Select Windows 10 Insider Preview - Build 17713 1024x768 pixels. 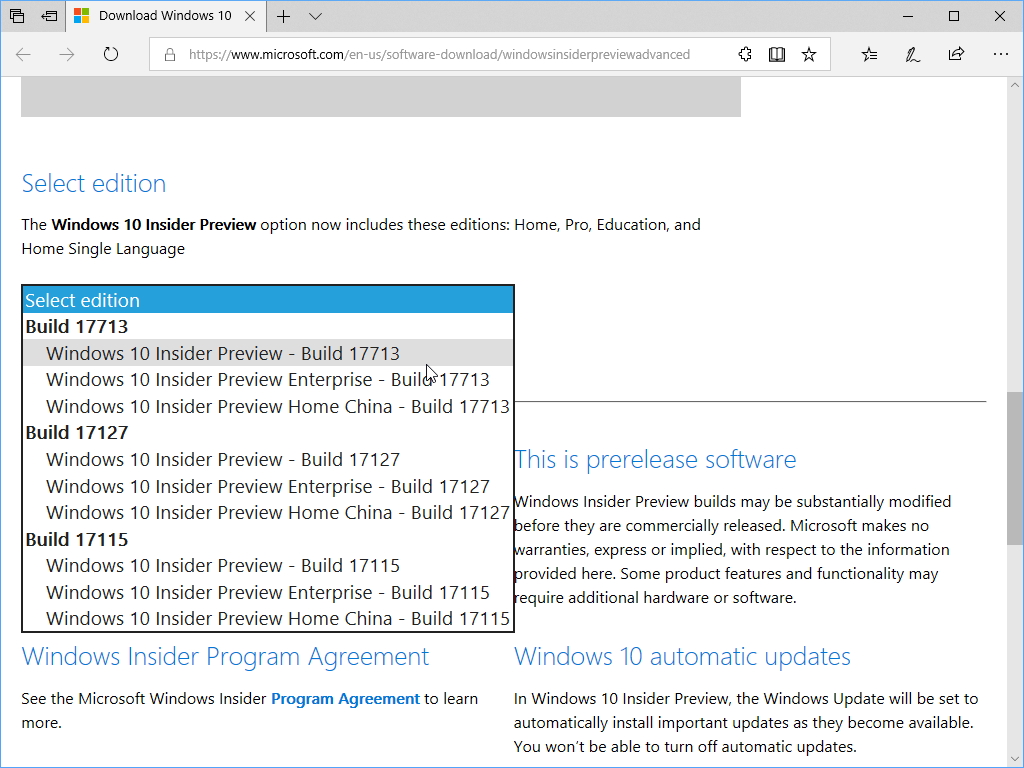[222, 353]
